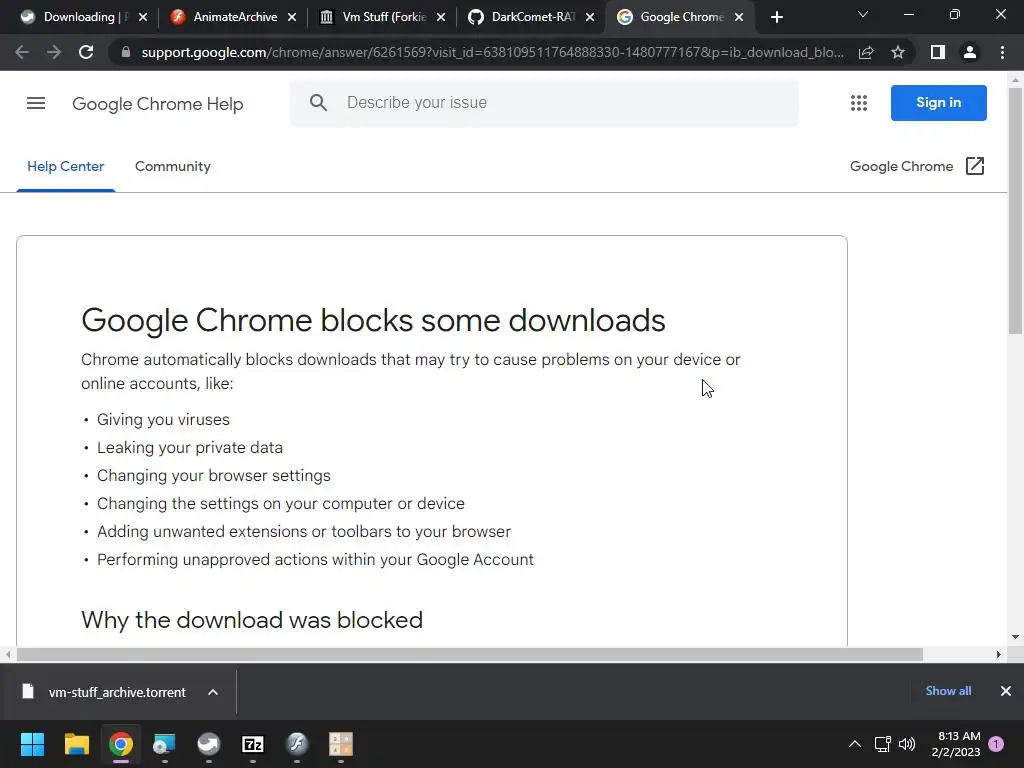Click the search magnifier icon
1024x768 pixels.
[318, 103]
